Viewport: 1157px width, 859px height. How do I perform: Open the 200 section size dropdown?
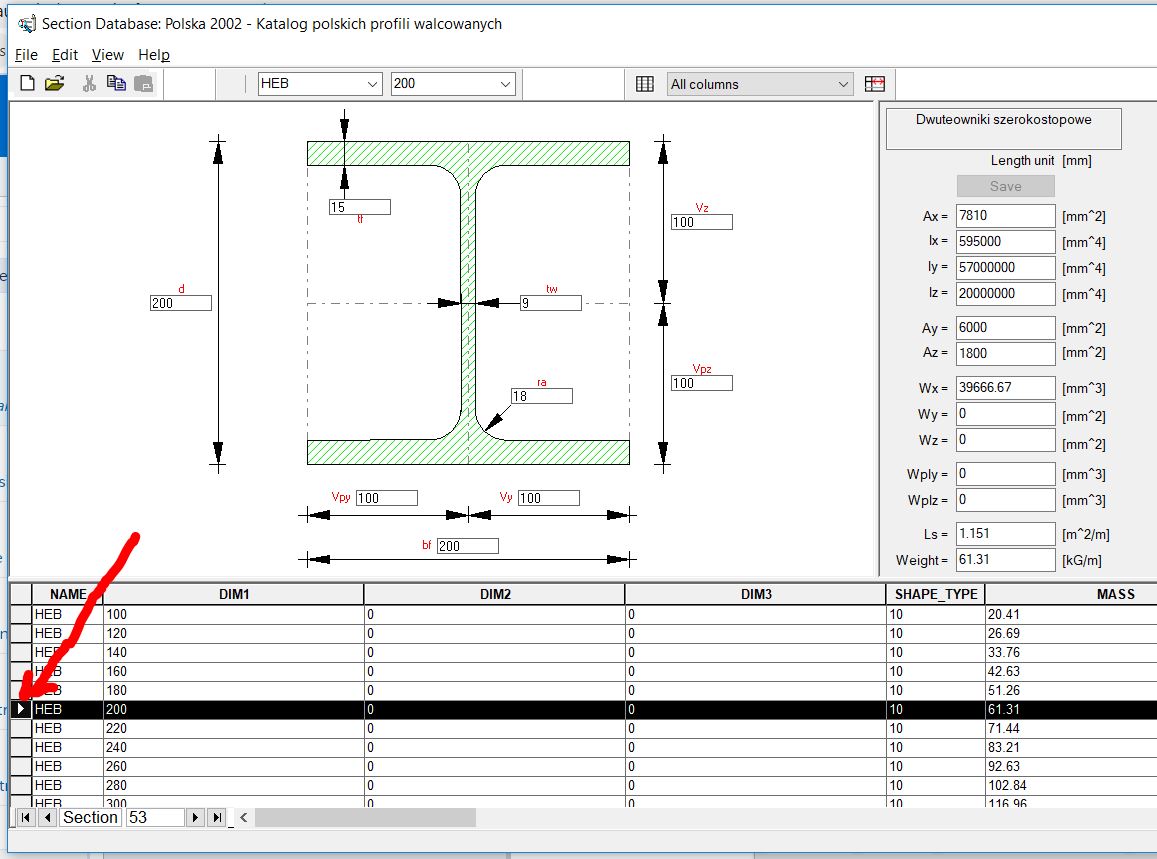point(505,84)
